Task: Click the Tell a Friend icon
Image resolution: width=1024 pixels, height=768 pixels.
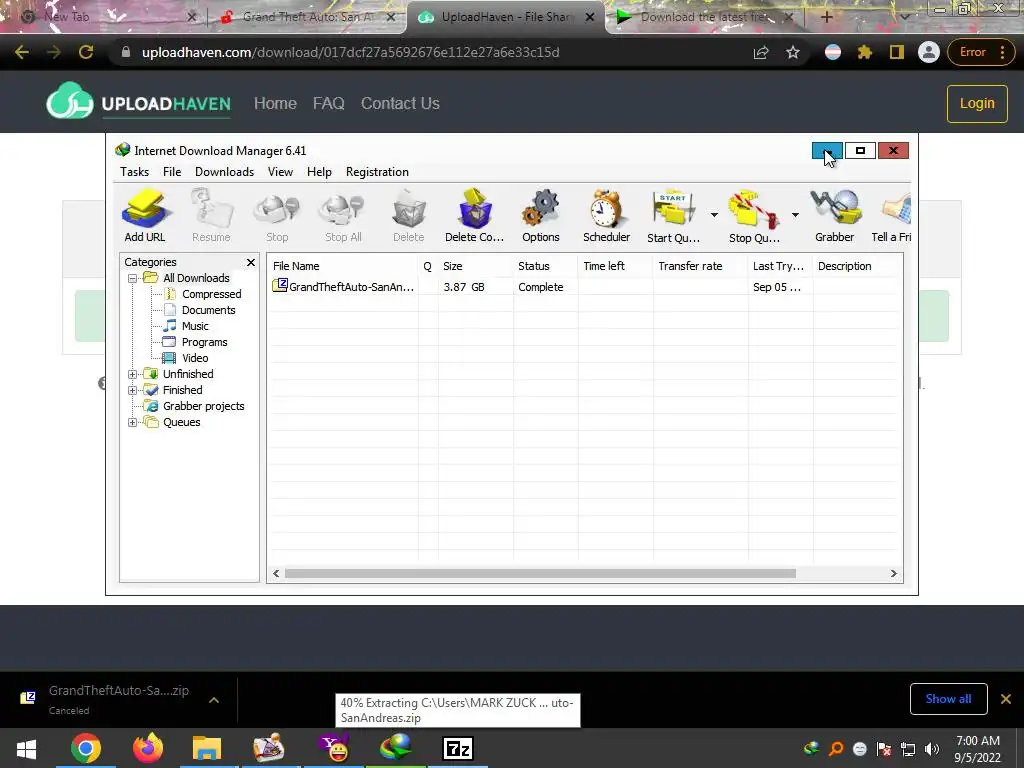Action: click(892, 216)
